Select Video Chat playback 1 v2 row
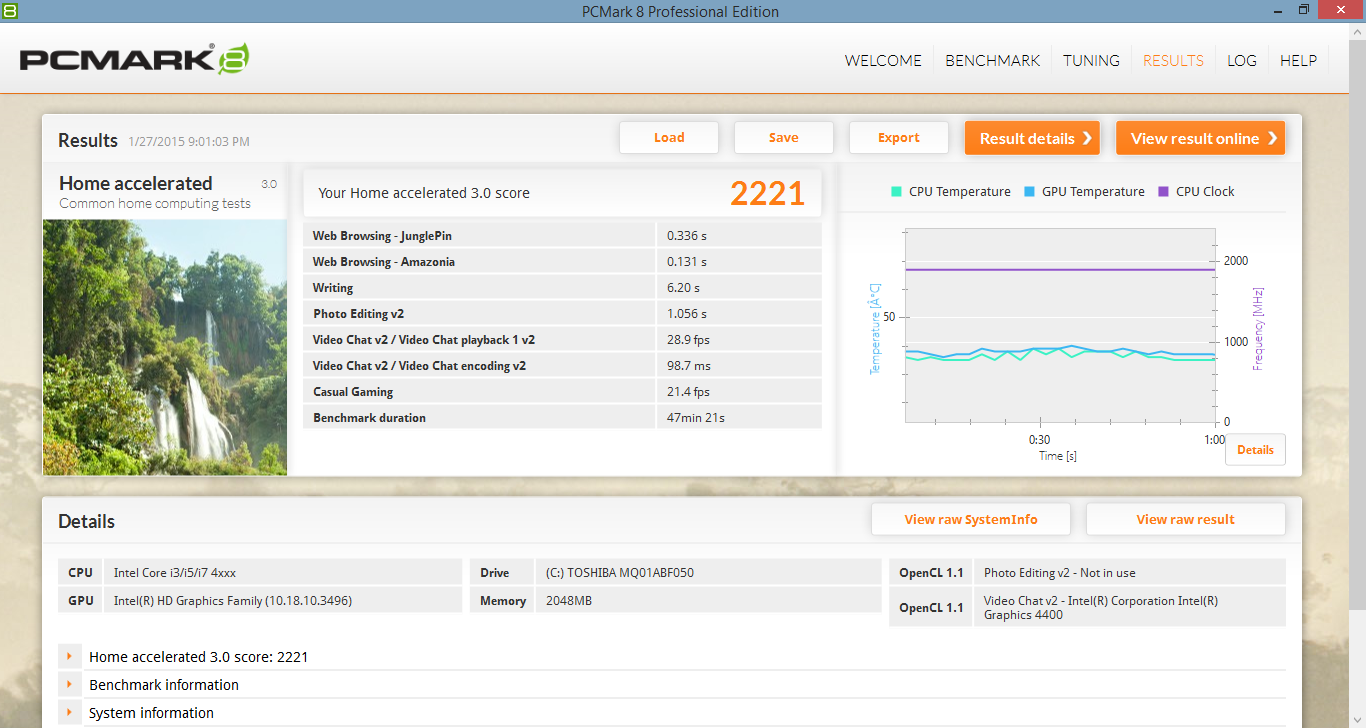Image resolution: width=1366 pixels, height=728 pixels. coord(562,340)
